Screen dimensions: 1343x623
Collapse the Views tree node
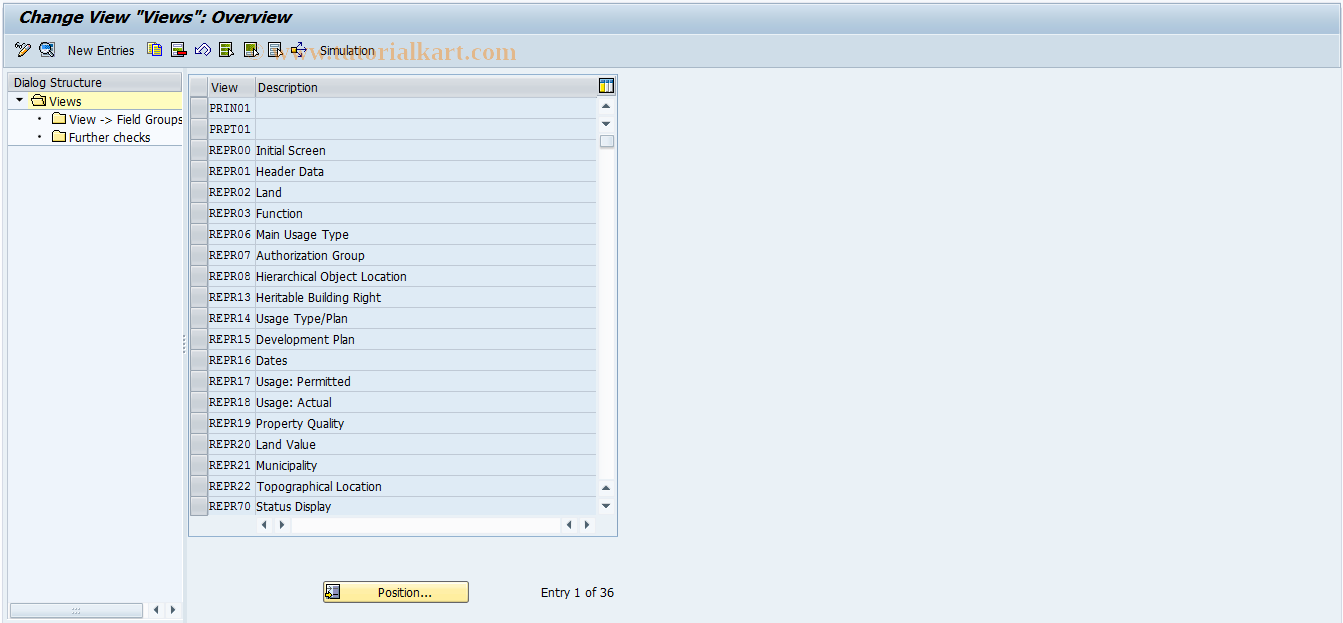click(19, 101)
